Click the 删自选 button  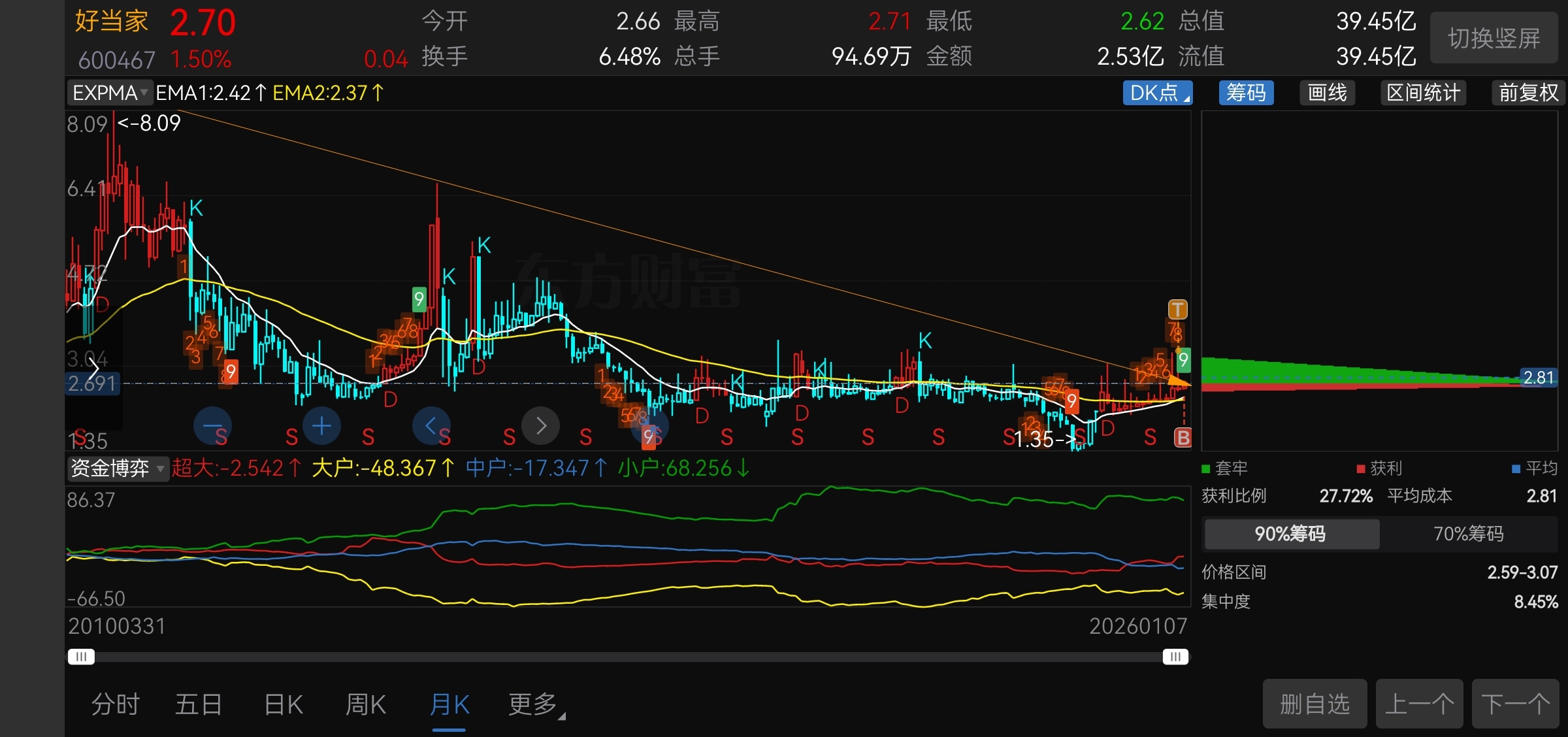point(1314,704)
